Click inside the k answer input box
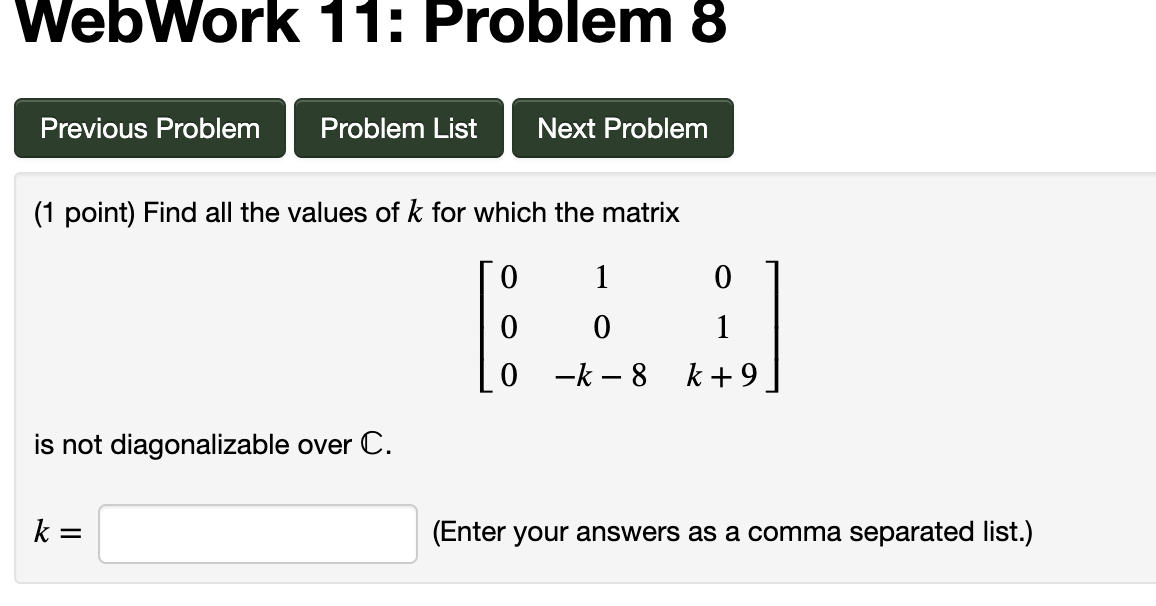 [257, 533]
